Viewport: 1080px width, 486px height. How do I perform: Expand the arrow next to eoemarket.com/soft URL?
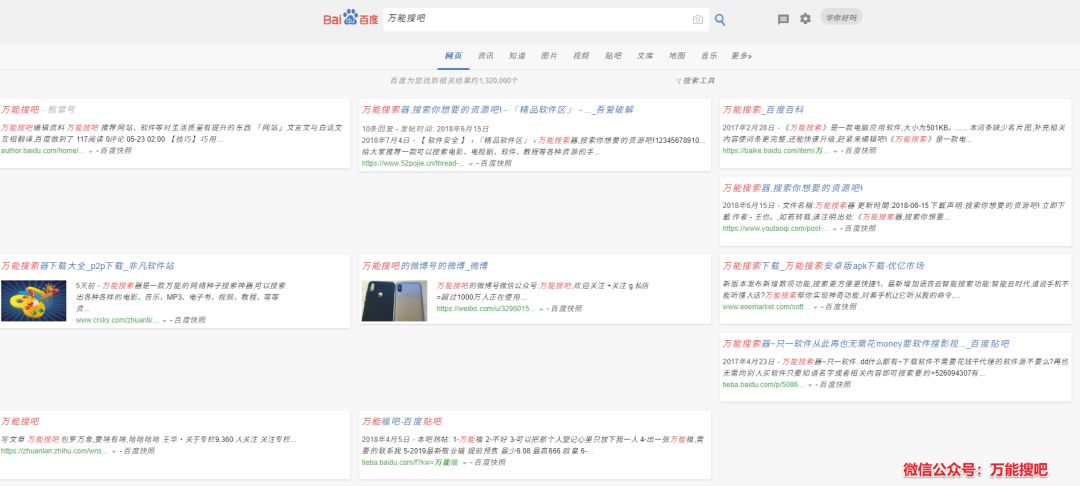point(816,307)
